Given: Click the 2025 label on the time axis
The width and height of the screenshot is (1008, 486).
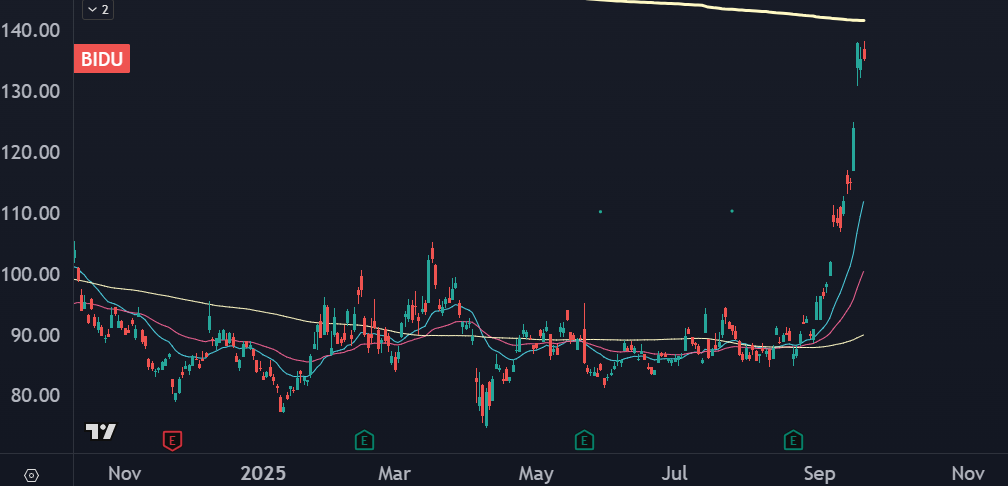Looking at the screenshot, I should (263, 474).
